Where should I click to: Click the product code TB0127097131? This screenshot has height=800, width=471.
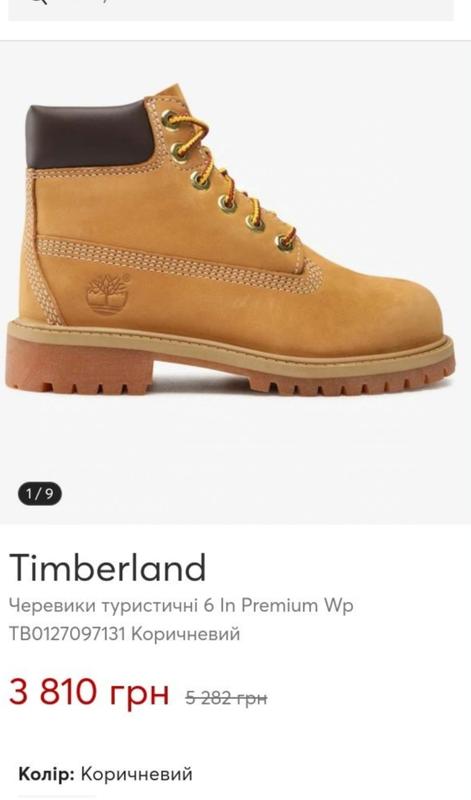point(67,634)
